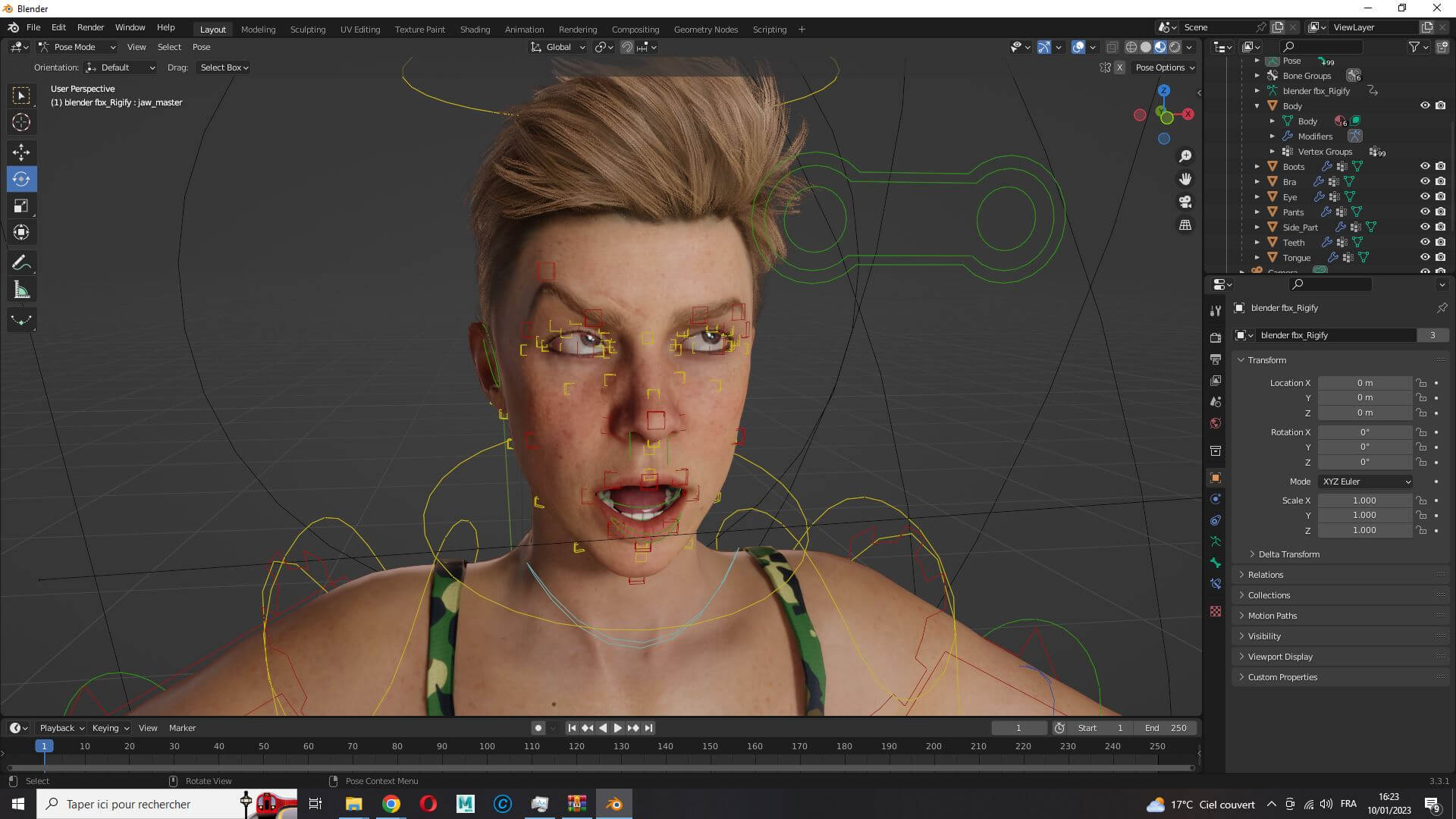Open the Render menu
Screen dimensions: 1456x819
click(x=90, y=27)
